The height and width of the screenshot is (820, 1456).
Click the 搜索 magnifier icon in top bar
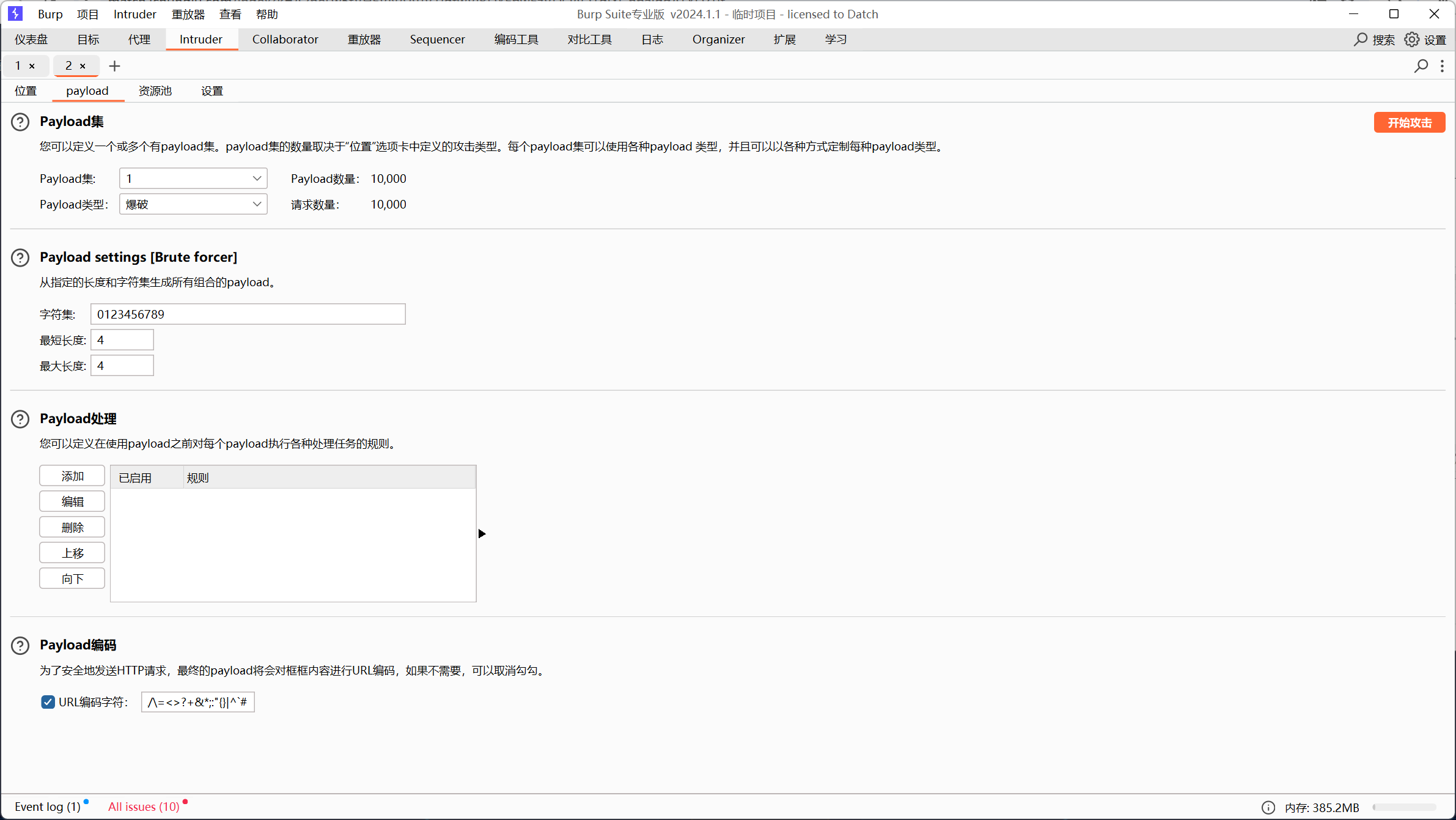(x=1360, y=40)
